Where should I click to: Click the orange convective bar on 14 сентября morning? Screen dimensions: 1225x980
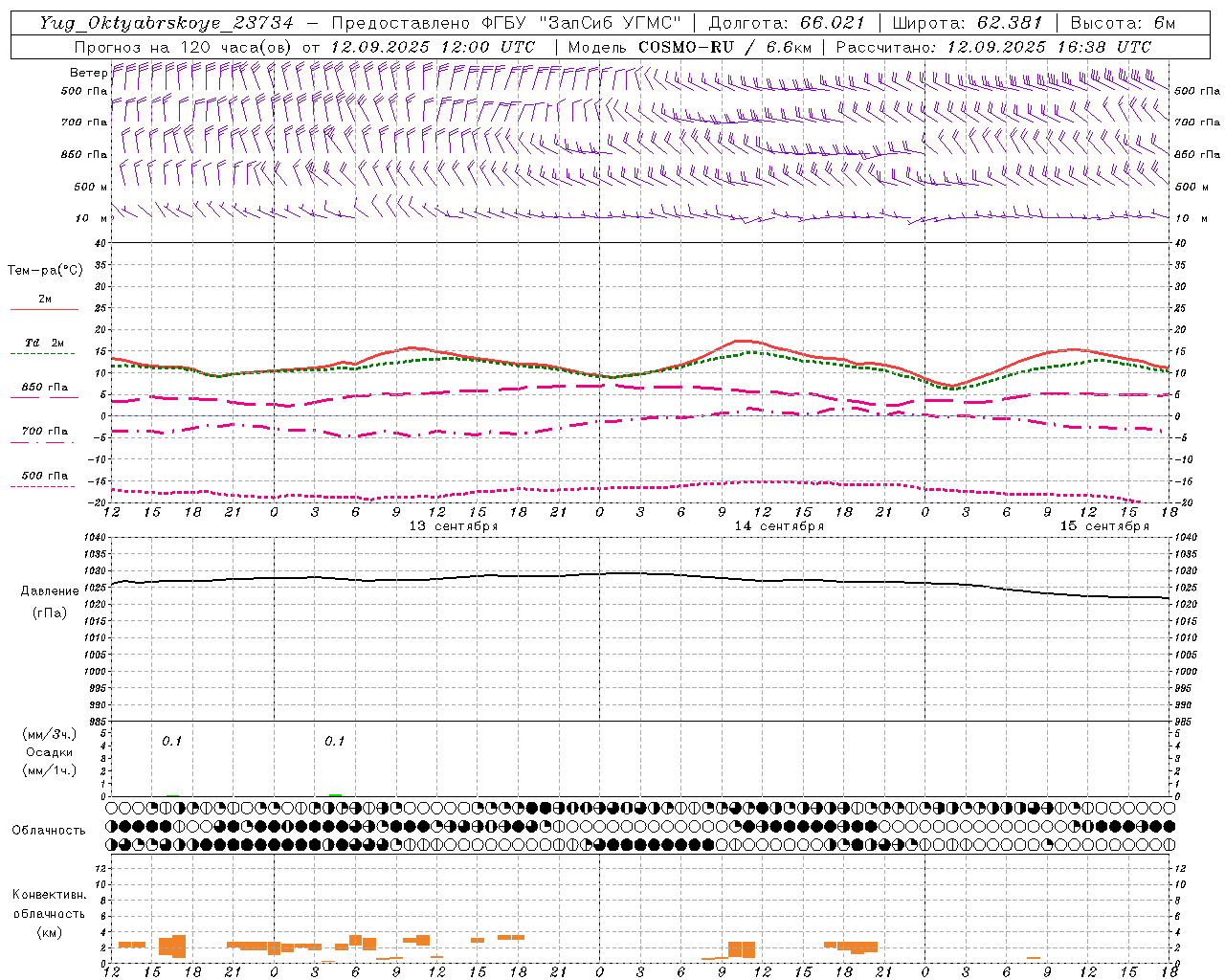pyautogui.click(x=742, y=949)
